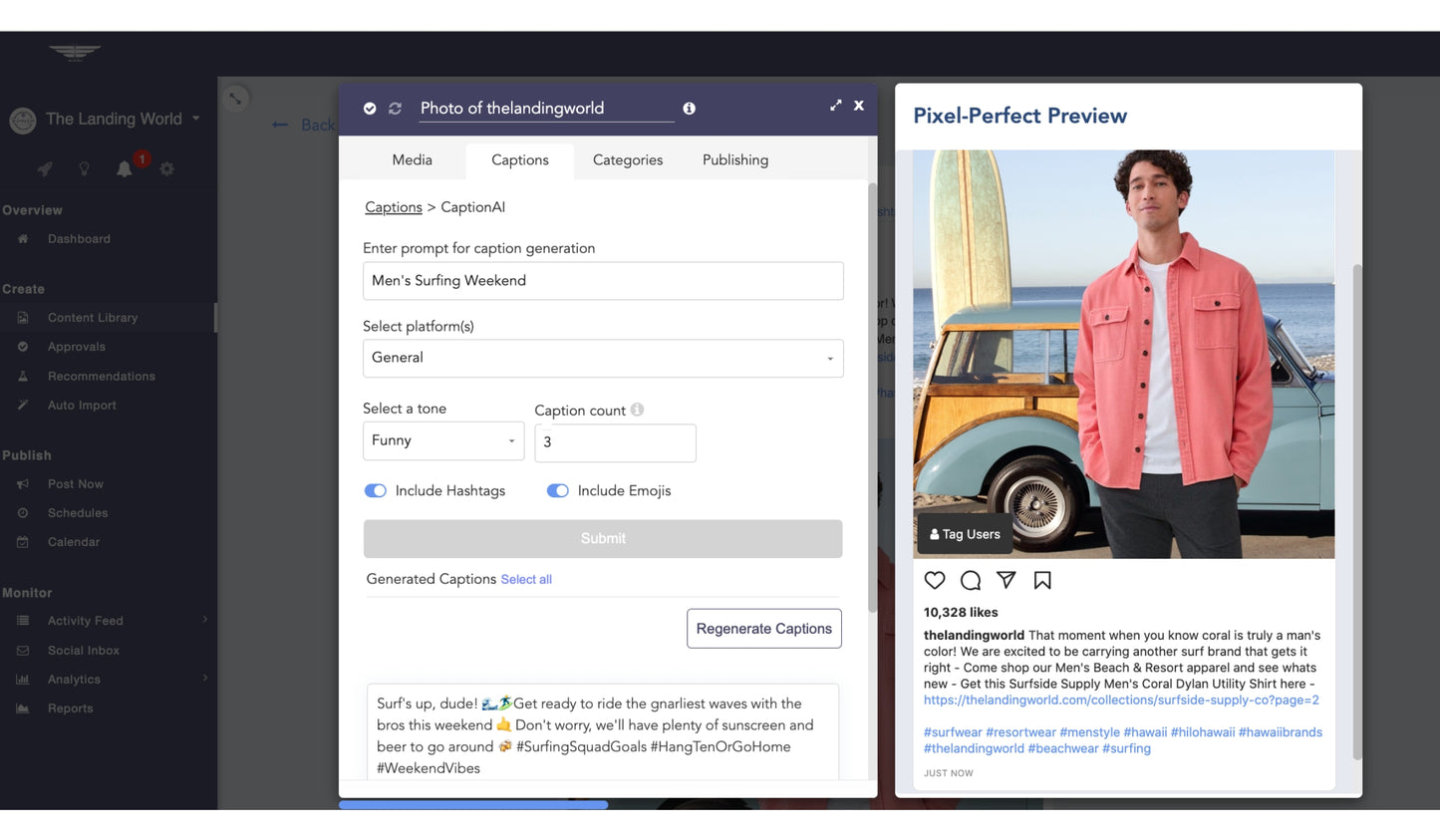Click the refresh icon in dialog header
This screenshot has height=840, width=1440.
tap(395, 109)
